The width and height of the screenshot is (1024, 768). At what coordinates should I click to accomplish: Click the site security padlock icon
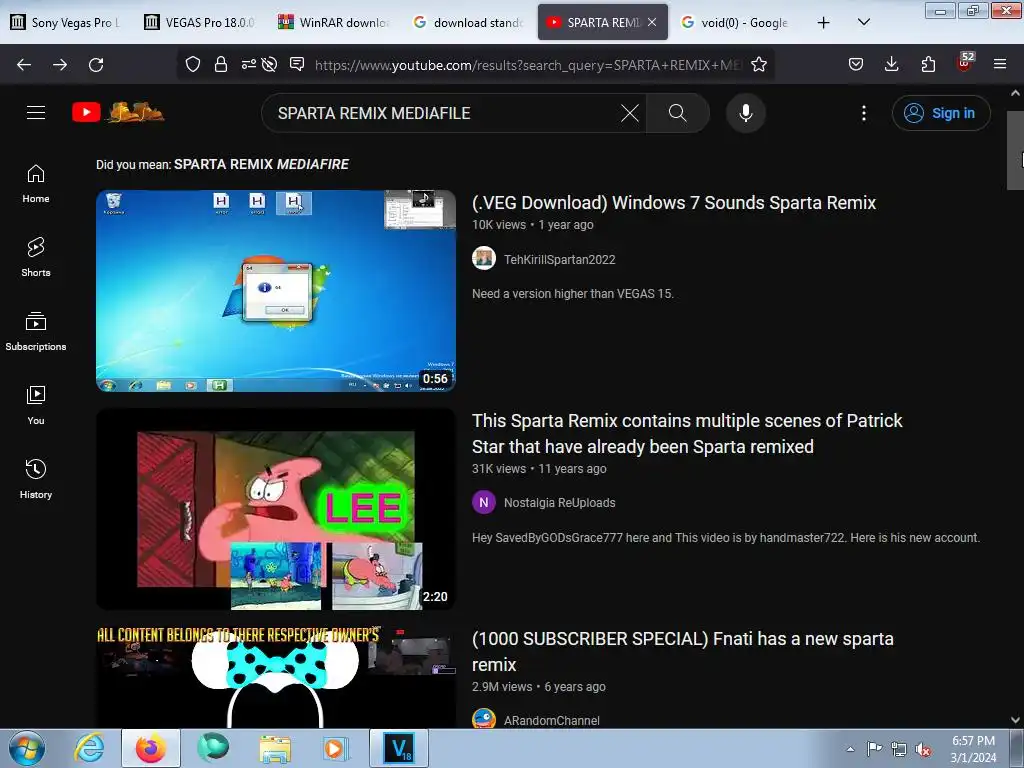221,64
